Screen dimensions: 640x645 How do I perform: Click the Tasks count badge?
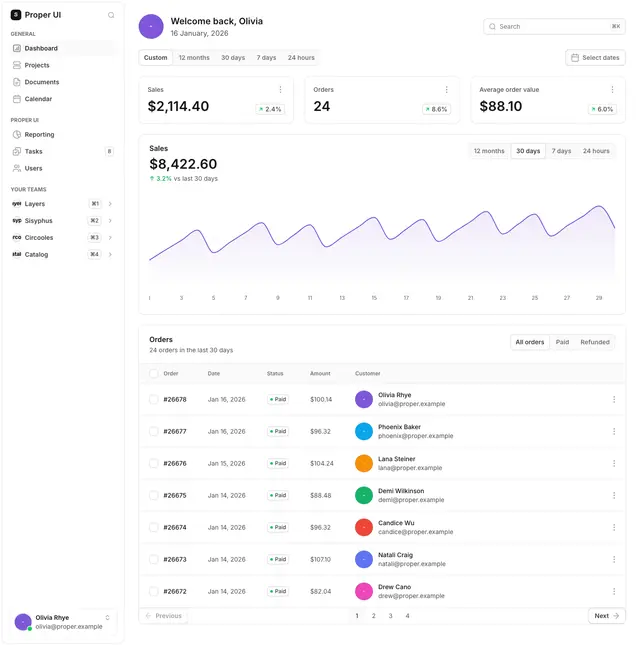(109, 151)
